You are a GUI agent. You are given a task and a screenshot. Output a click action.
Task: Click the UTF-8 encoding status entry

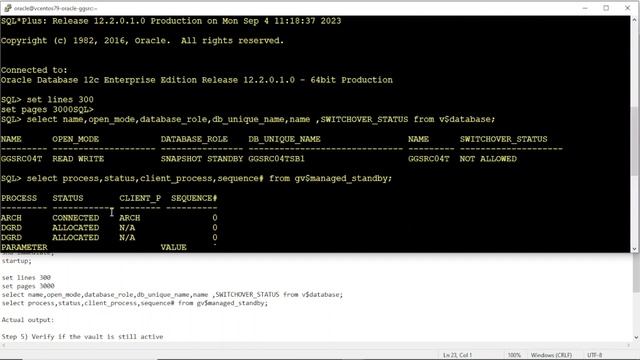594,355
